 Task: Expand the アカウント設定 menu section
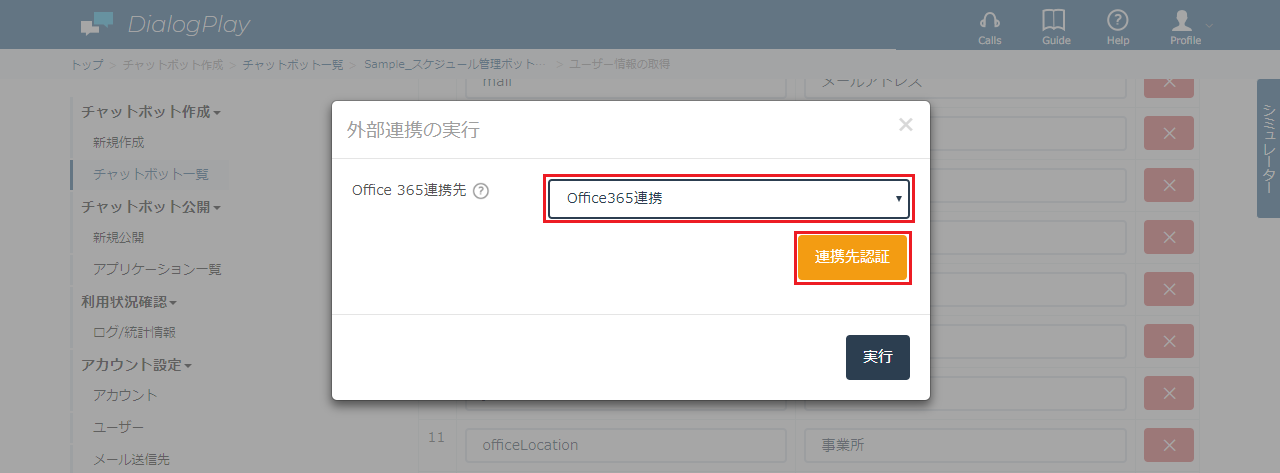pyautogui.click(x=136, y=364)
